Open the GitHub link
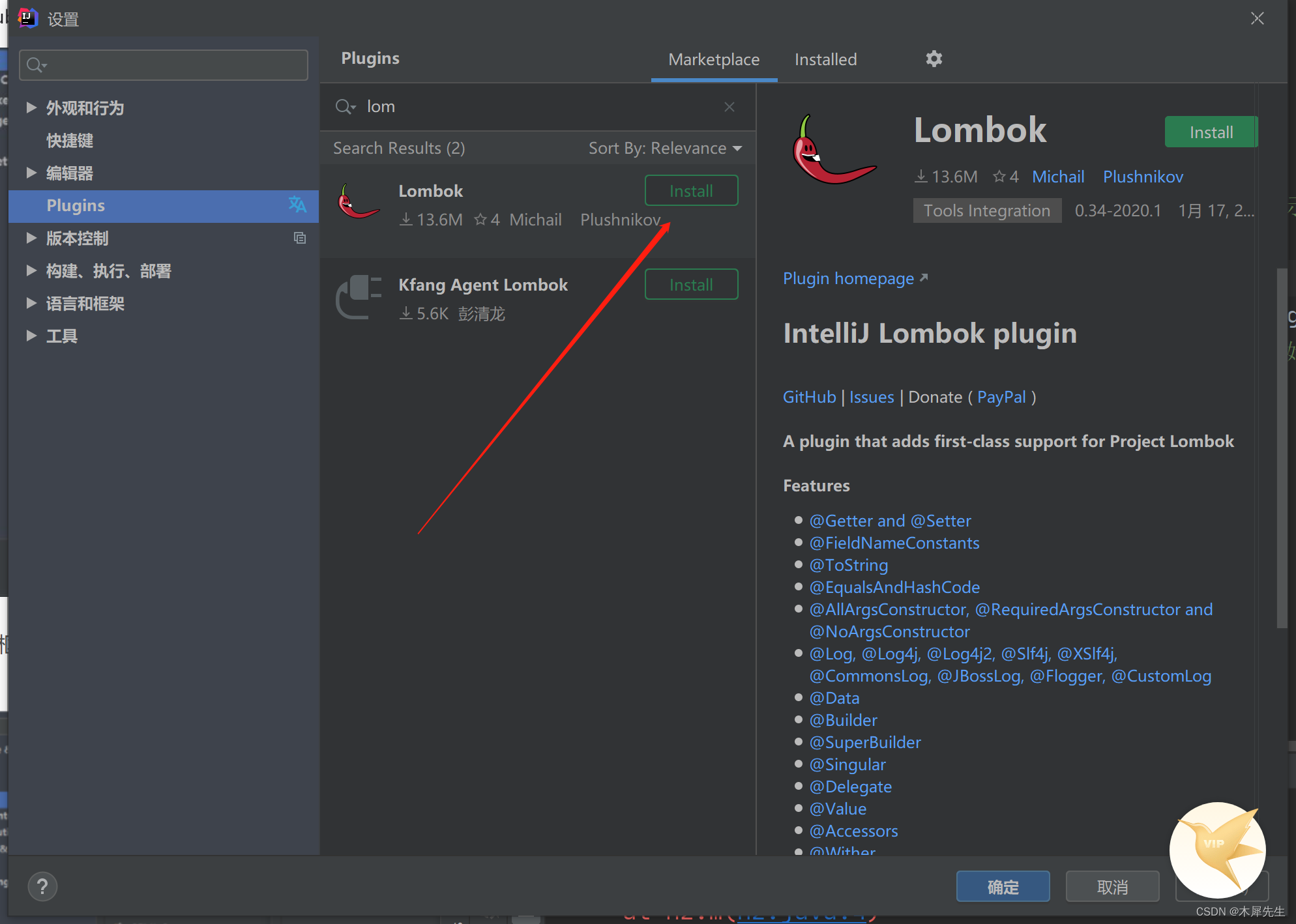The height and width of the screenshot is (924, 1296). 809,397
